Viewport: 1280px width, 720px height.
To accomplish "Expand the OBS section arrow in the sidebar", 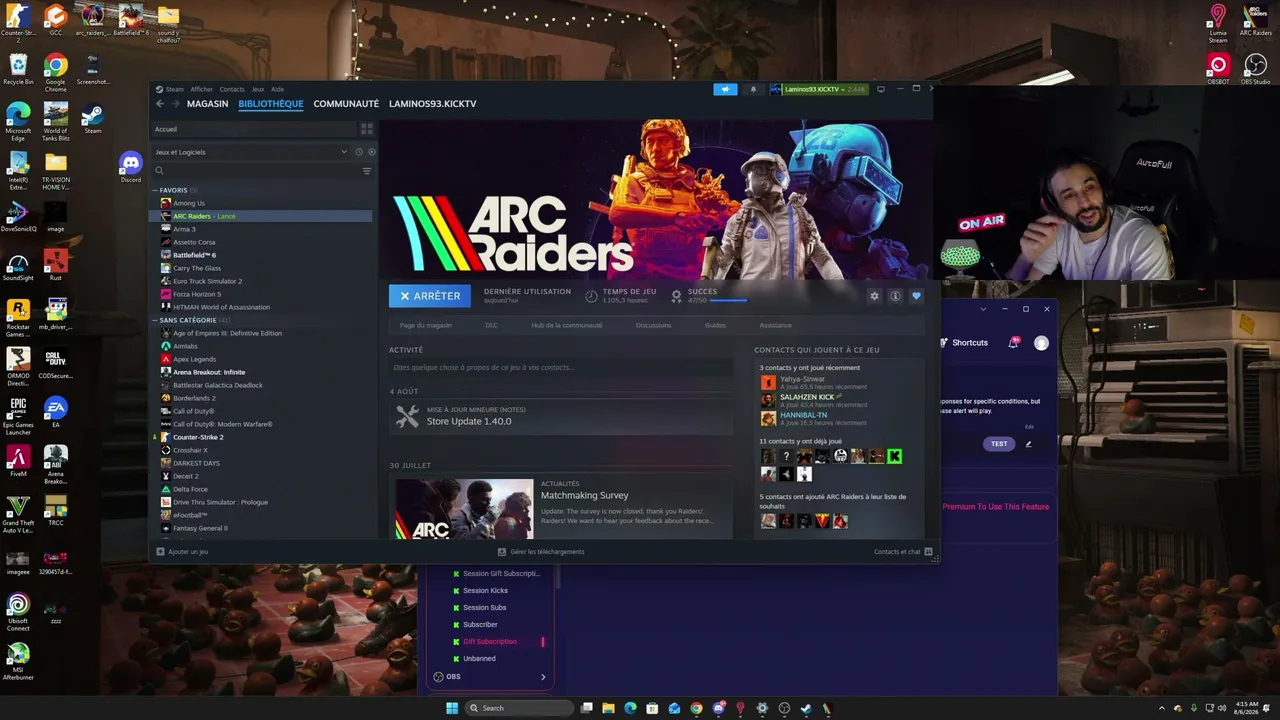I will point(543,677).
